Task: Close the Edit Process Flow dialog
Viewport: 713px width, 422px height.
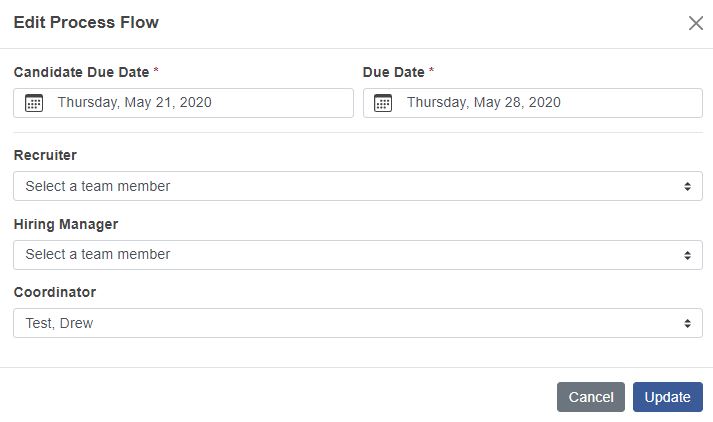Action: pyautogui.click(x=696, y=23)
